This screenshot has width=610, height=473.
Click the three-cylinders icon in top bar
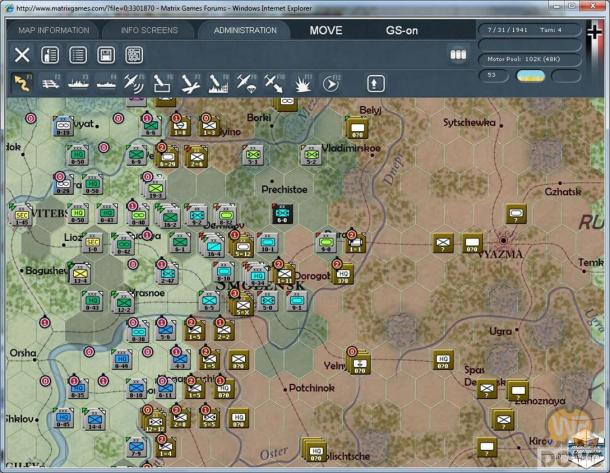pos(458,54)
